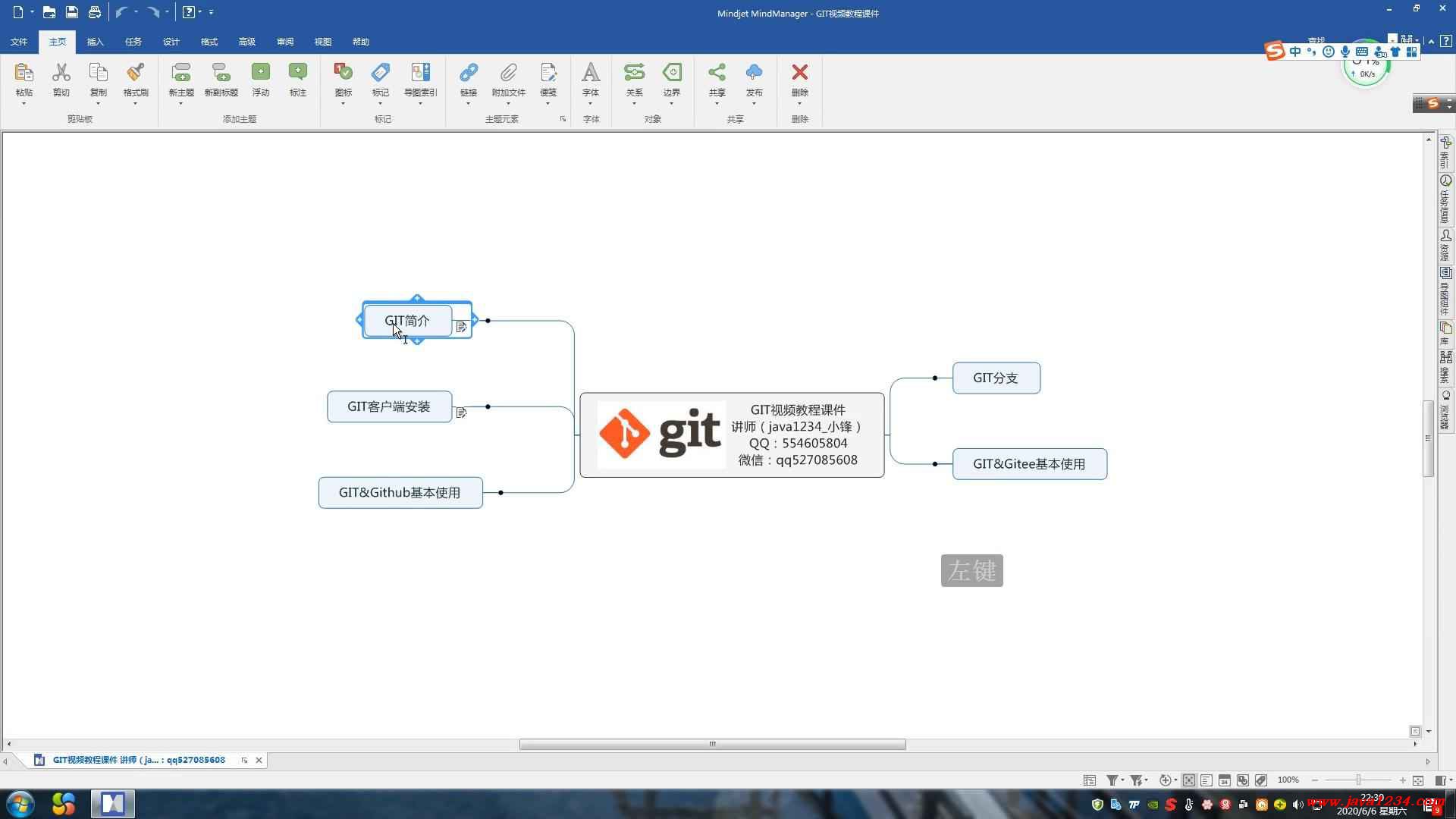Click the zoom slider handle in status bar
This screenshot has height=819, width=1456.
click(1358, 780)
